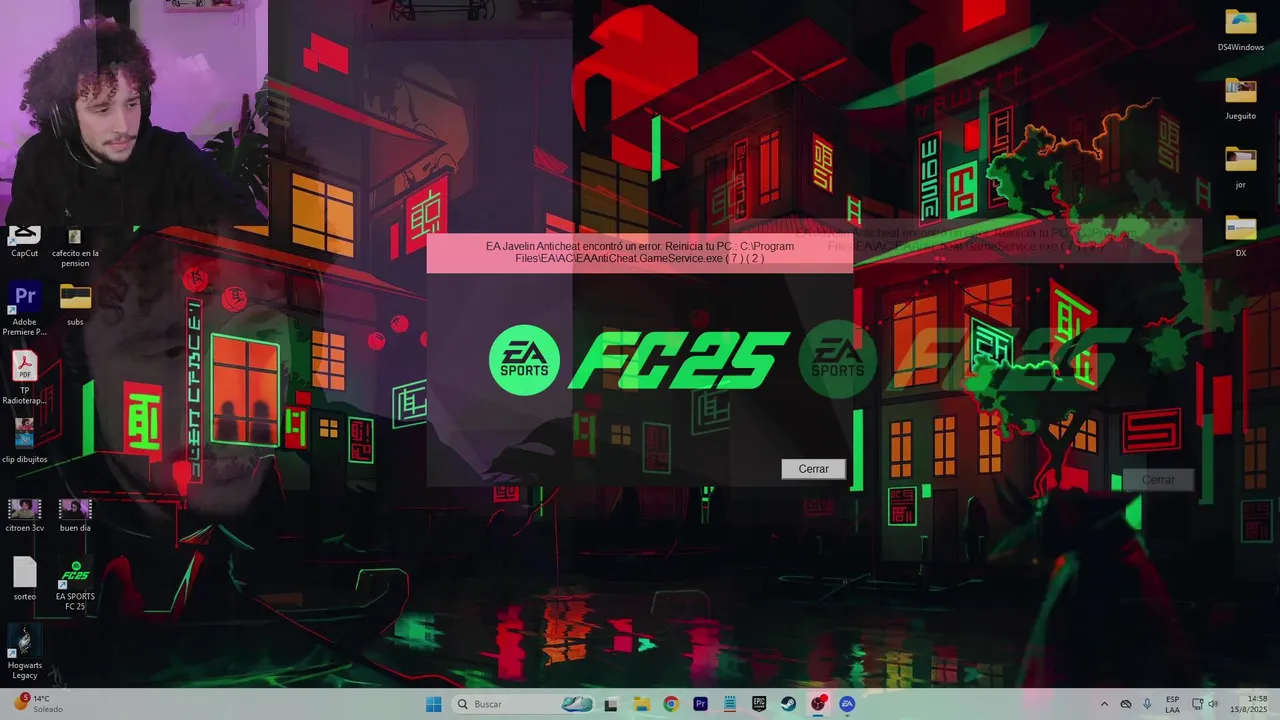The width and height of the screenshot is (1280, 720).
Task: Open the Windows Start menu
Action: click(434, 704)
